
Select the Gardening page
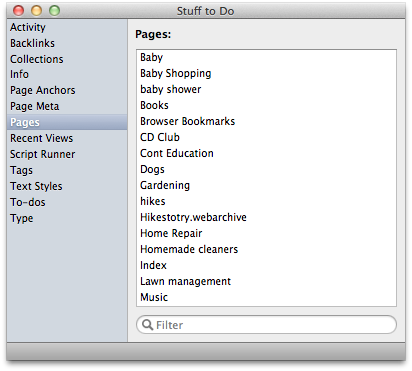tap(266, 185)
